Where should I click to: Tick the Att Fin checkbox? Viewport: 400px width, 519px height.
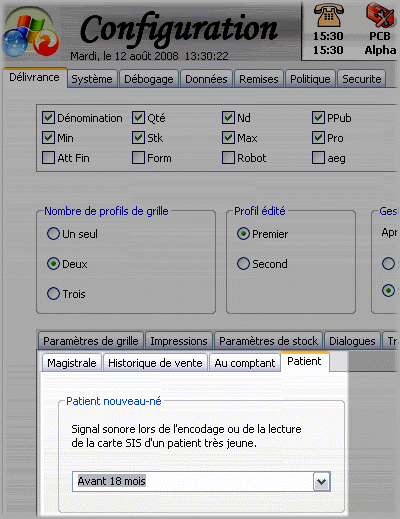tap(48, 158)
